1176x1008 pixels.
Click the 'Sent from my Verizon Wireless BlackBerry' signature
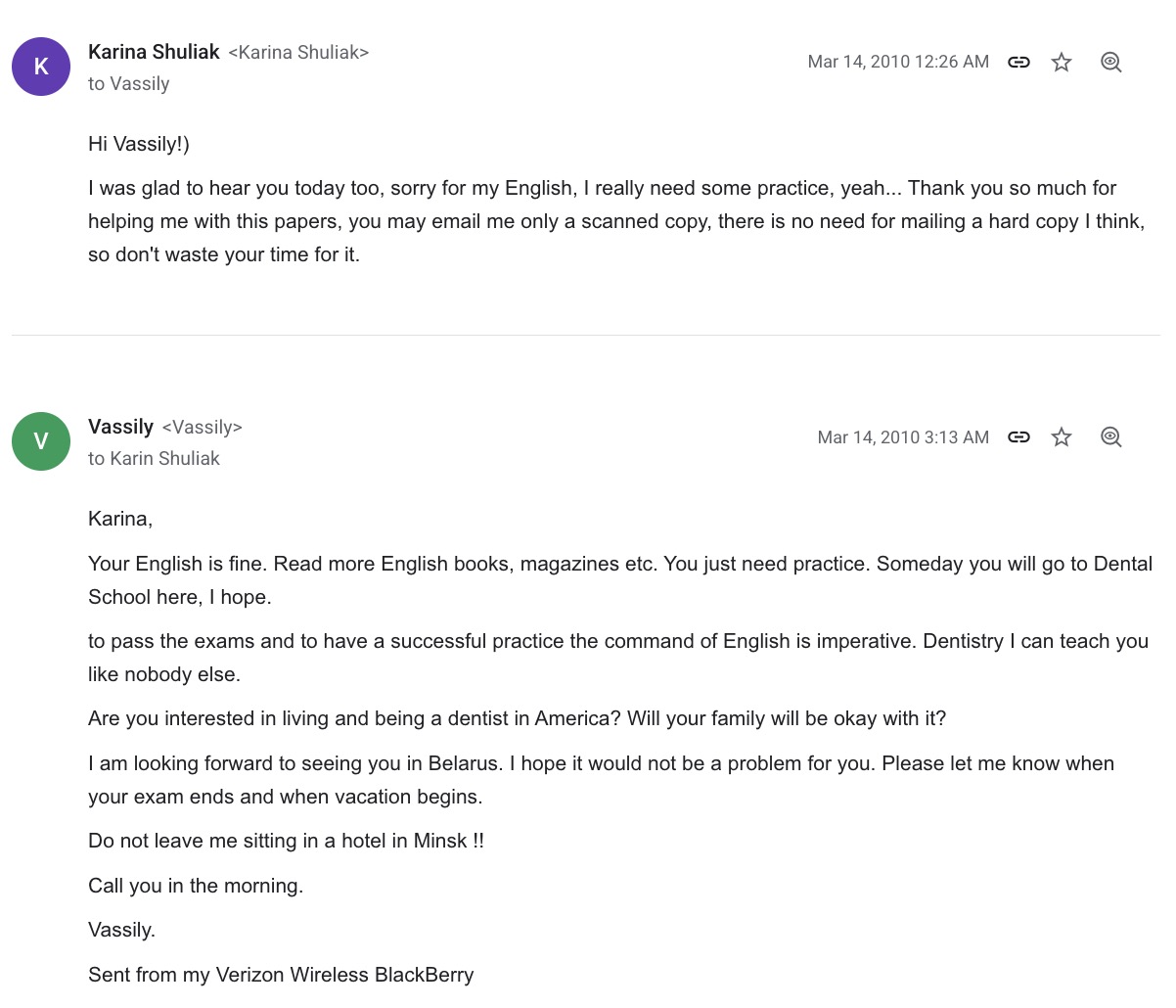(281, 975)
